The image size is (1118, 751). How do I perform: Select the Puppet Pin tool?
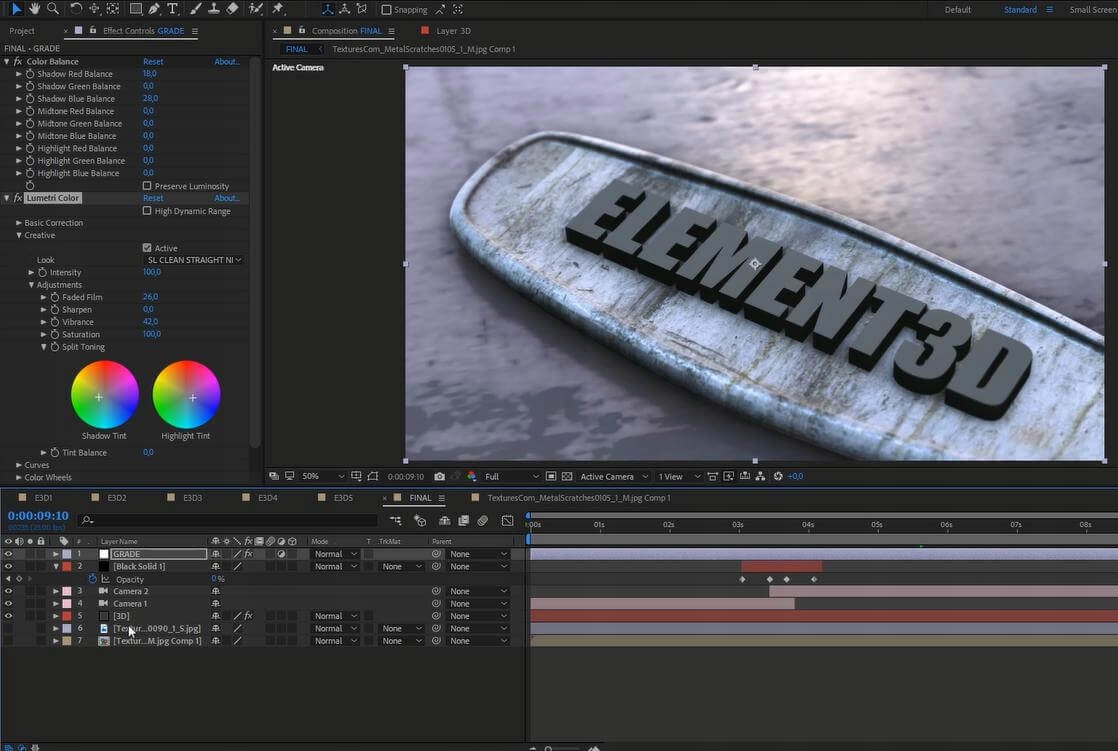pyautogui.click(x=278, y=9)
